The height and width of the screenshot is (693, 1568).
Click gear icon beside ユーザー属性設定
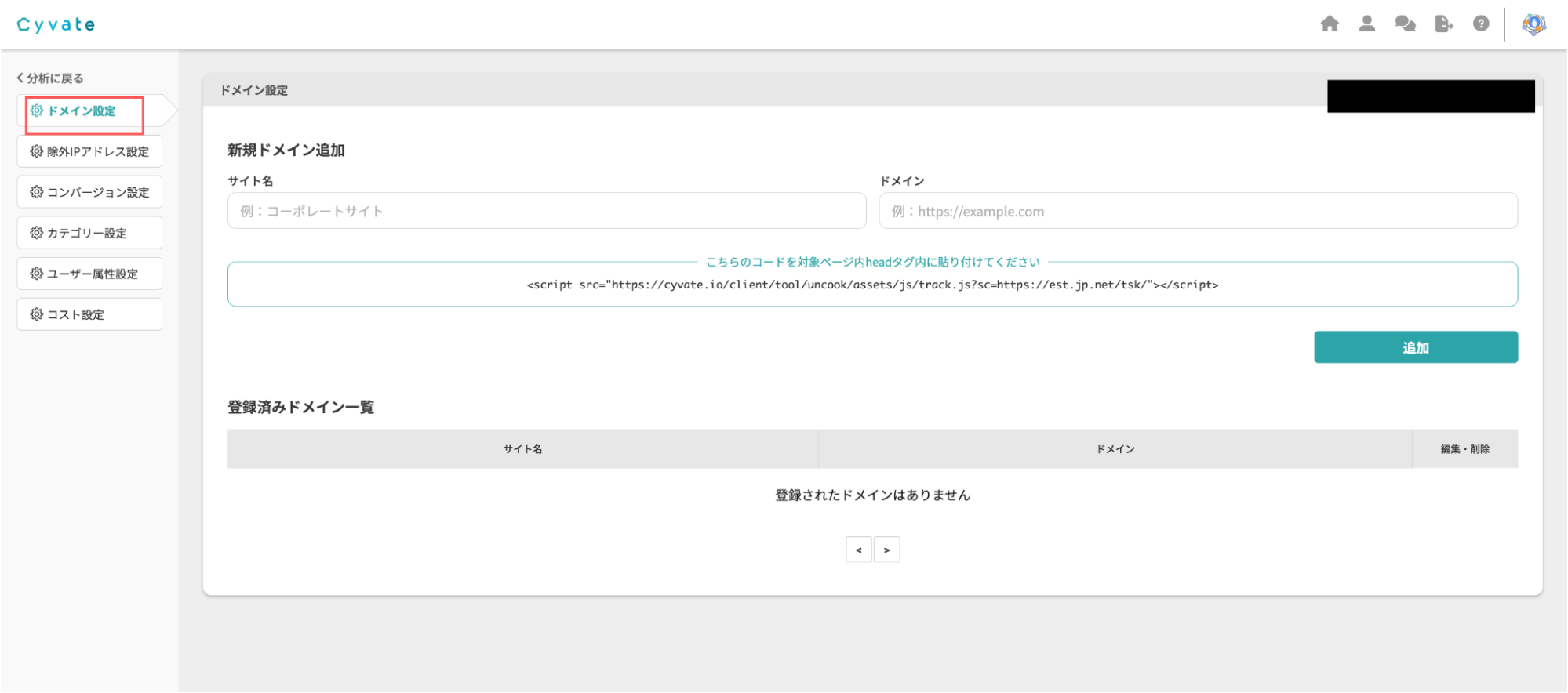[37, 274]
